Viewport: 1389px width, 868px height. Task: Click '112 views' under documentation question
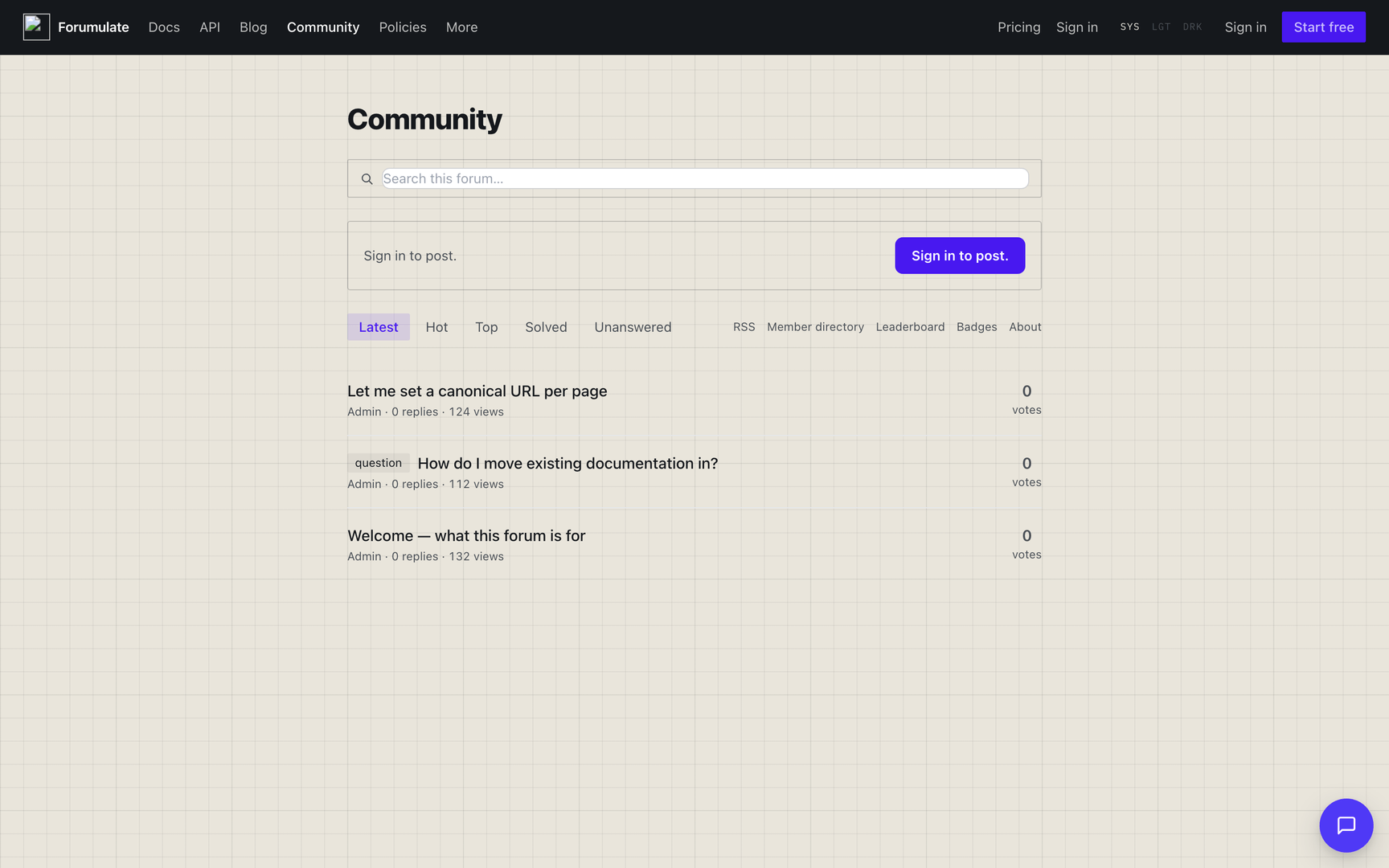(476, 484)
